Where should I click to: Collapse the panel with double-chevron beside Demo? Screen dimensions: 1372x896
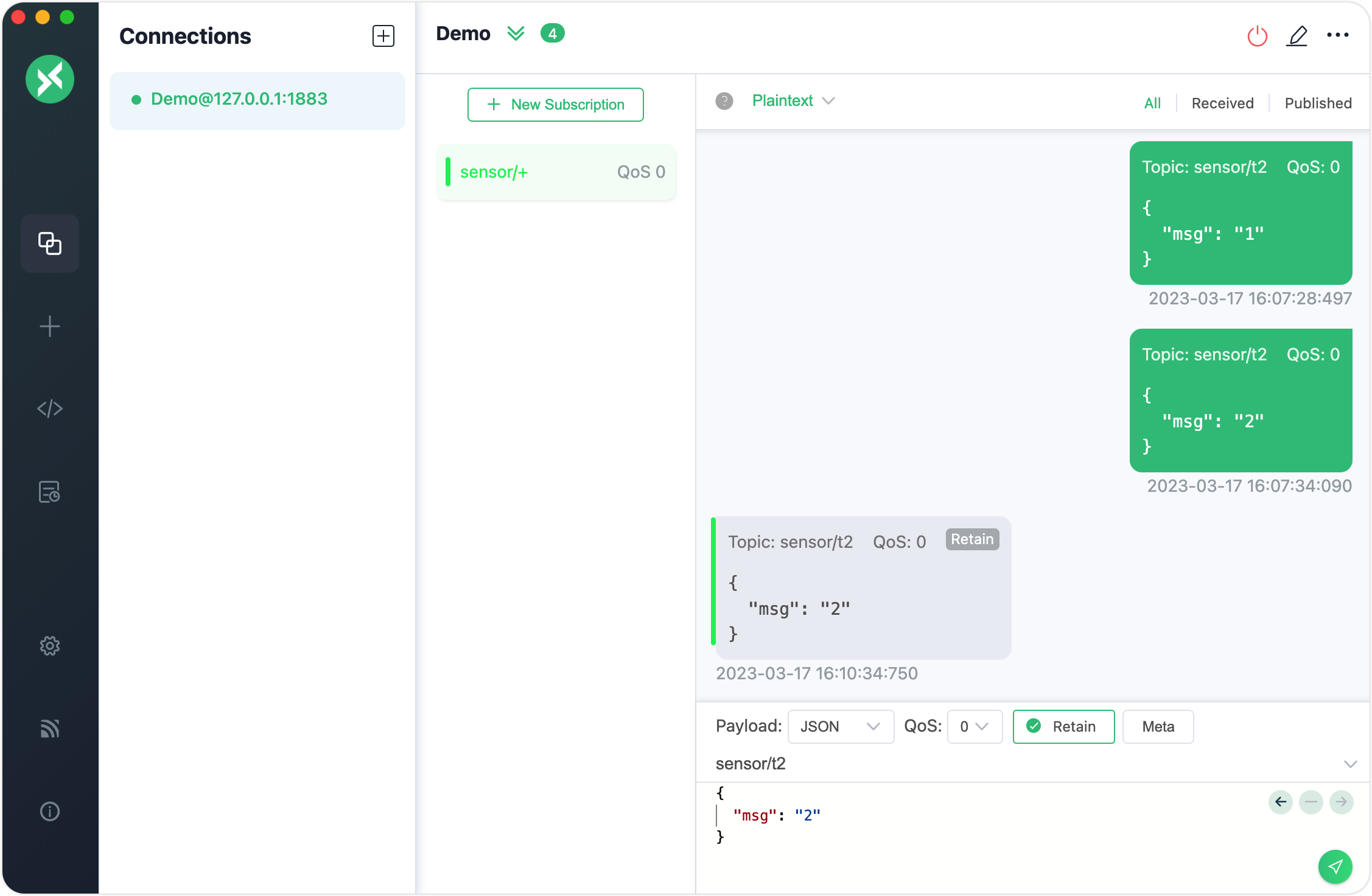(516, 33)
